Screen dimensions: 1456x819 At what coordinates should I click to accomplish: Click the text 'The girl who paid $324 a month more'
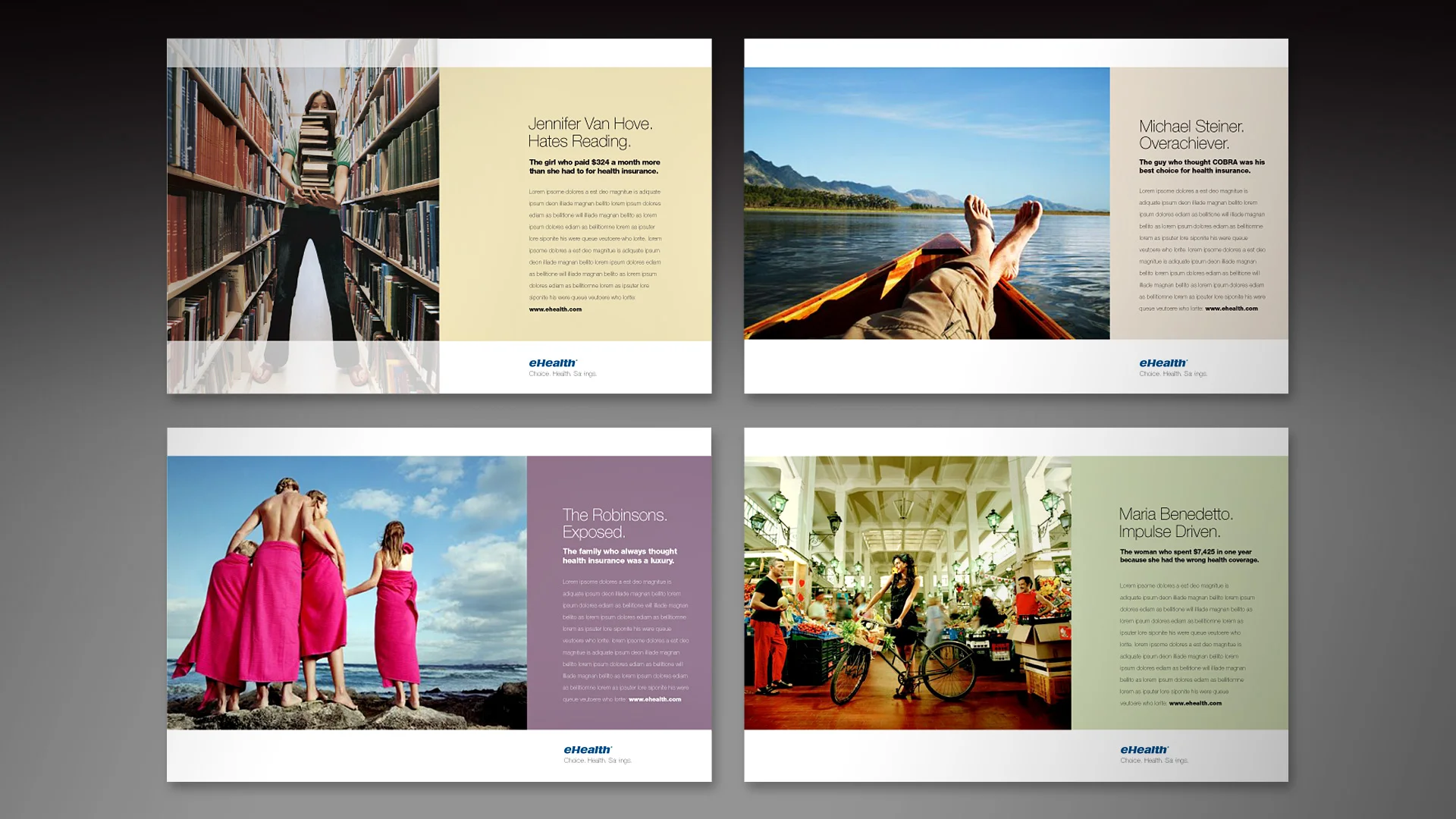(x=595, y=162)
